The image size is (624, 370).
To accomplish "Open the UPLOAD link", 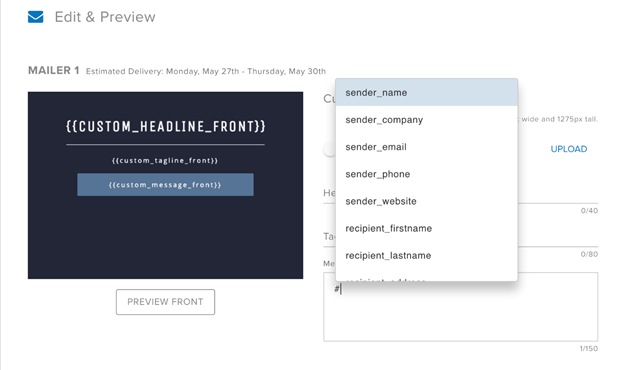I will [569, 149].
